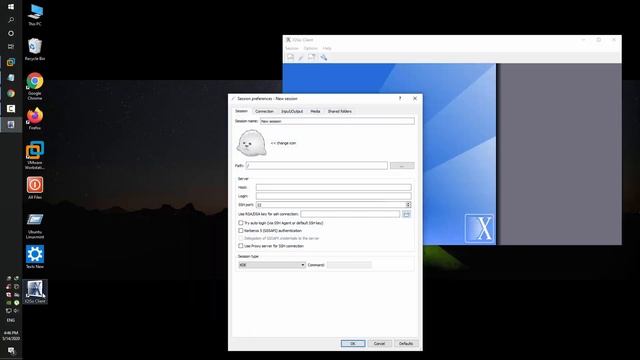Click the wrench settings icon in X2Go toolbar
Screen dimensions: 640x360
point(324,57)
